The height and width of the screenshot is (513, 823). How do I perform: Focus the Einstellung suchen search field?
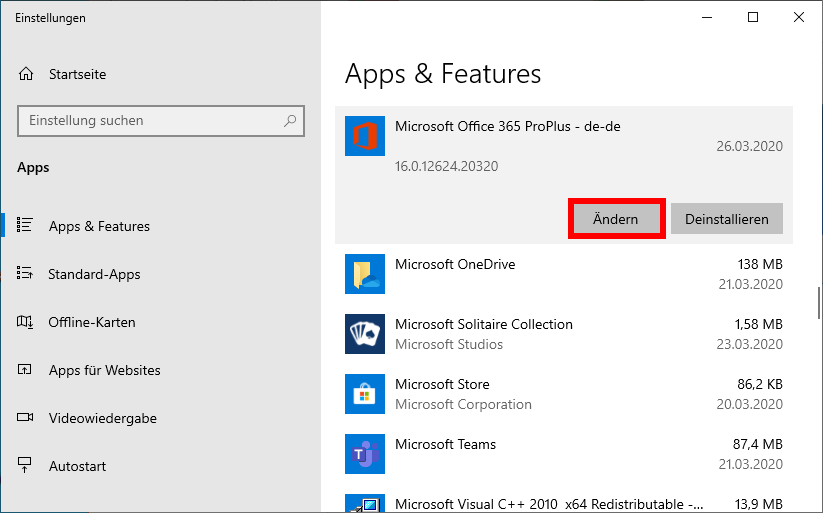coord(150,121)
